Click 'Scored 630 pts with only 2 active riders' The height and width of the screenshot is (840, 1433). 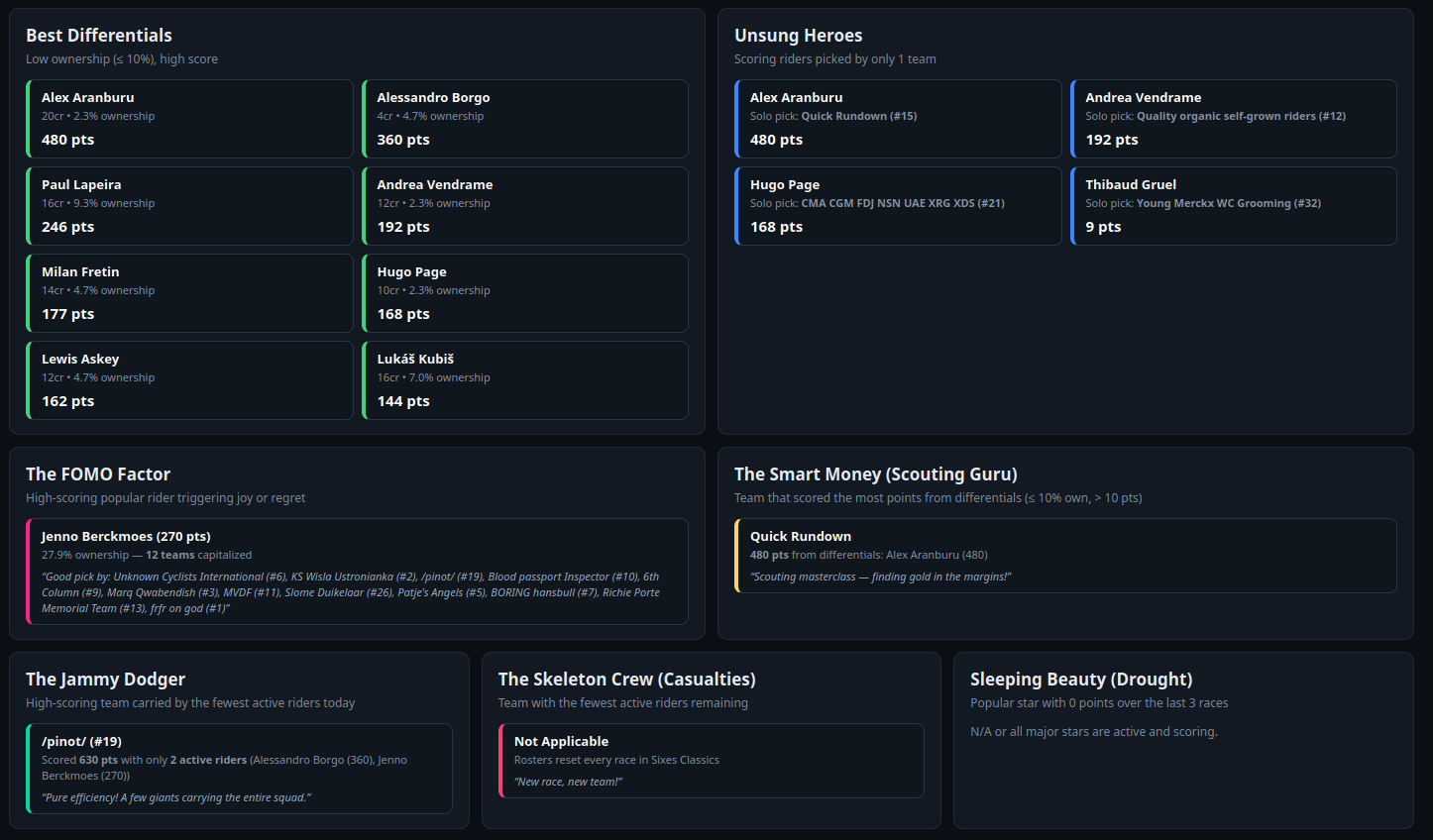tap(224, 768)
